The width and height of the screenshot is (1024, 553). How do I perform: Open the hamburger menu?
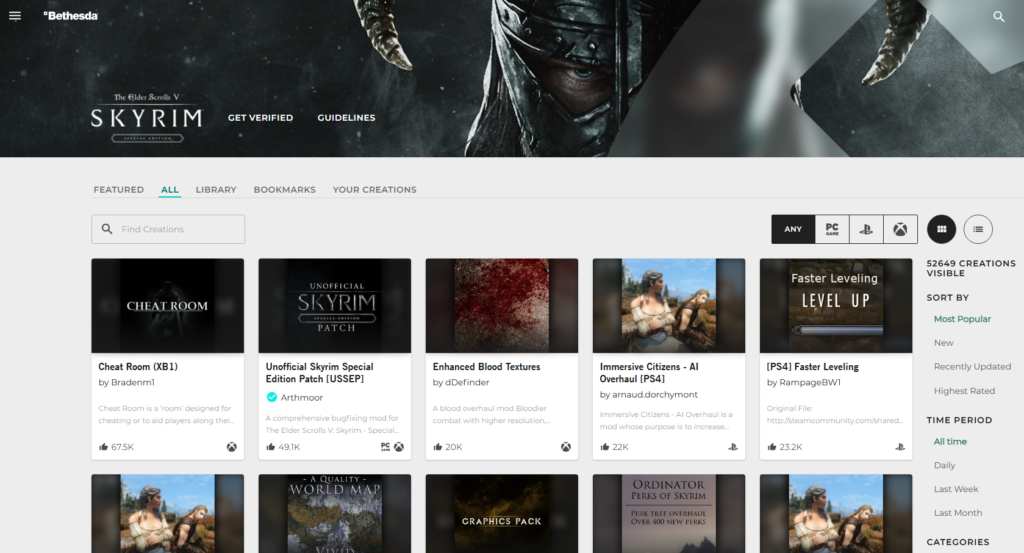(15, 16)
